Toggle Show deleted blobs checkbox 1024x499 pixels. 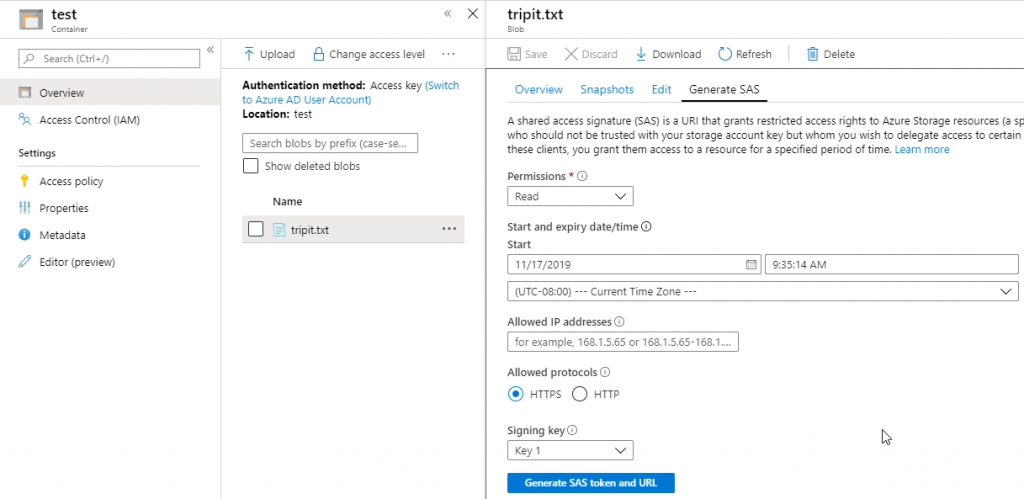pos(250,166)
